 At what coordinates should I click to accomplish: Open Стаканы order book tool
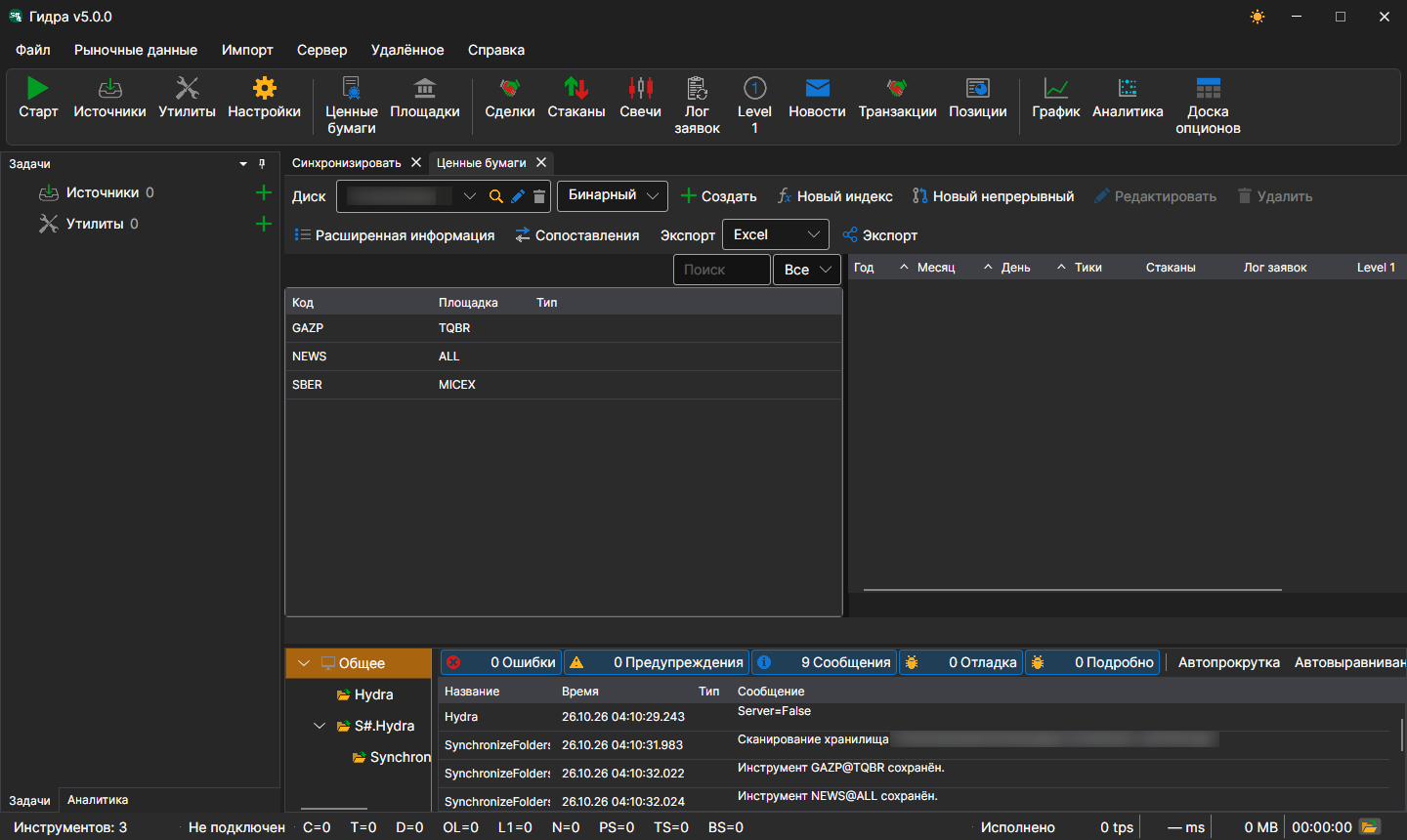click(576, 99)
